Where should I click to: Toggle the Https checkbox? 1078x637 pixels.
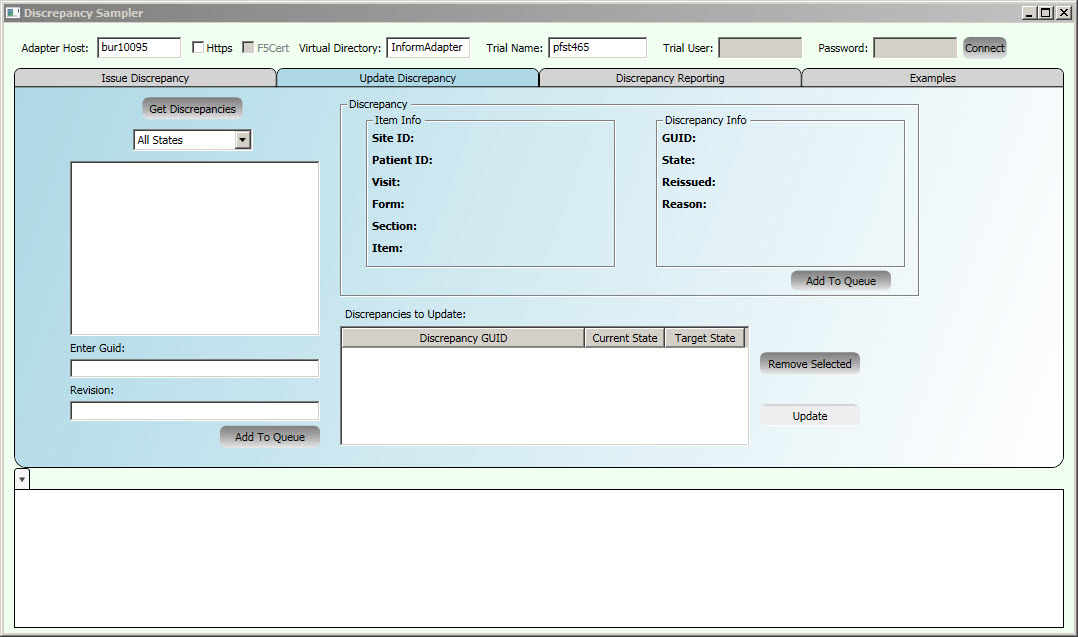click(198, 47)
